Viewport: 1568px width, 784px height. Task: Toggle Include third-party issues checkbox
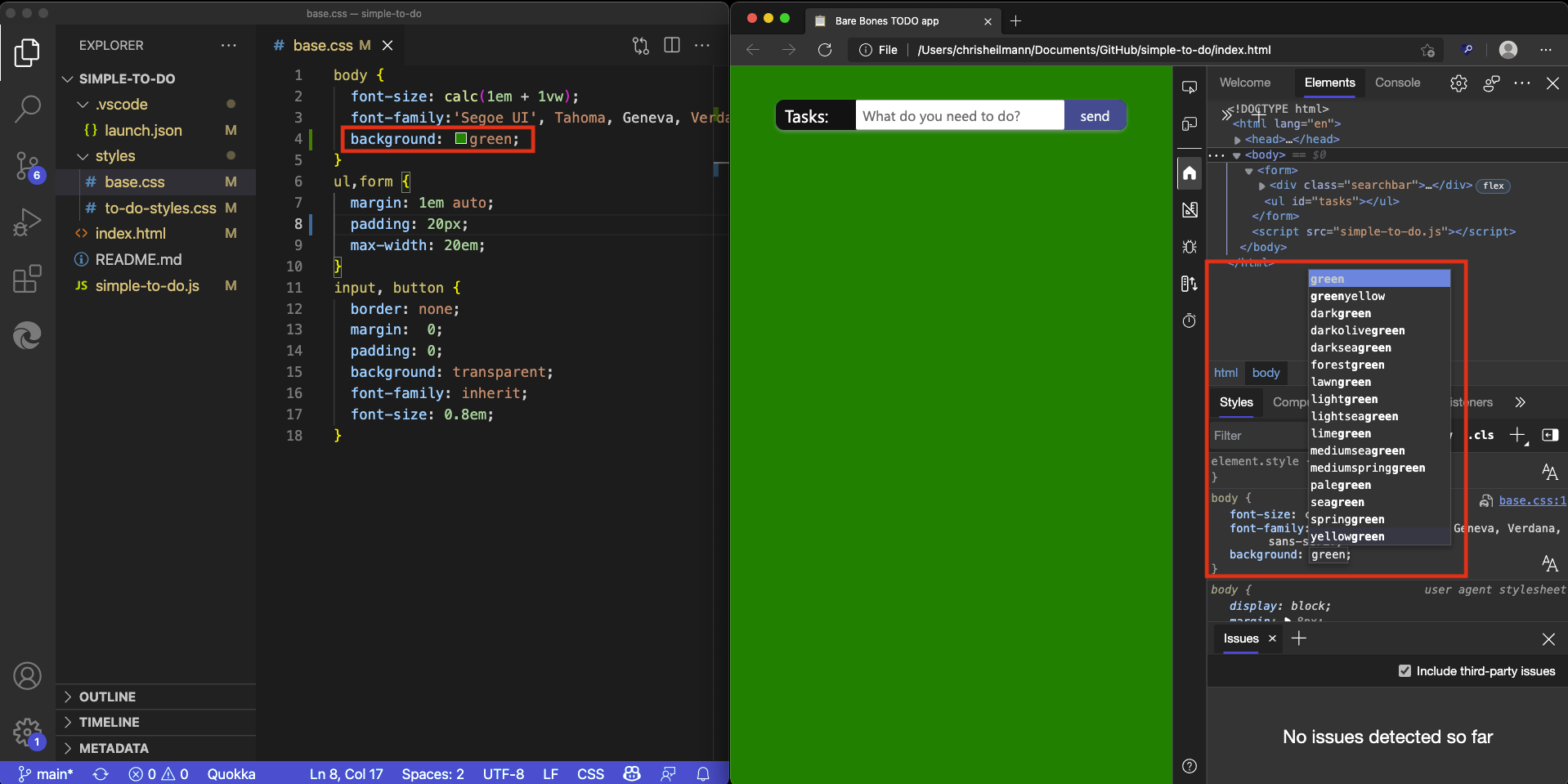[1404, 670]
